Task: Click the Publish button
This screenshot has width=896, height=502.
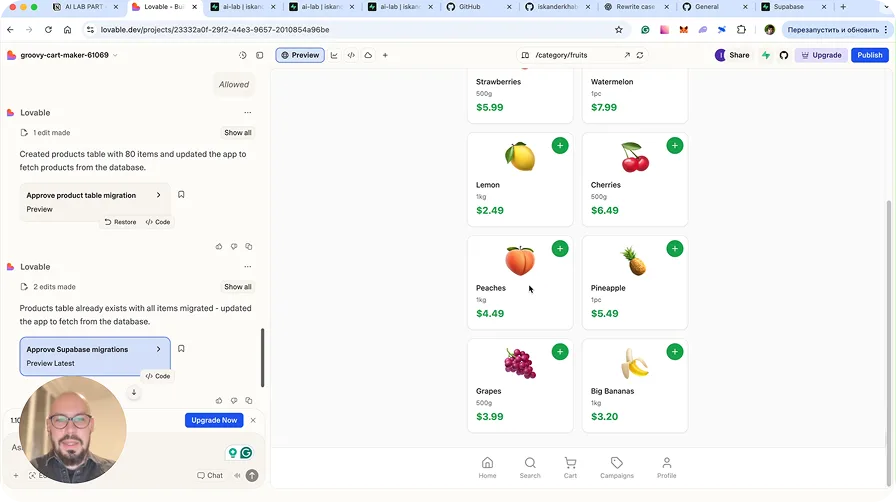Action: tap(869, 55)
